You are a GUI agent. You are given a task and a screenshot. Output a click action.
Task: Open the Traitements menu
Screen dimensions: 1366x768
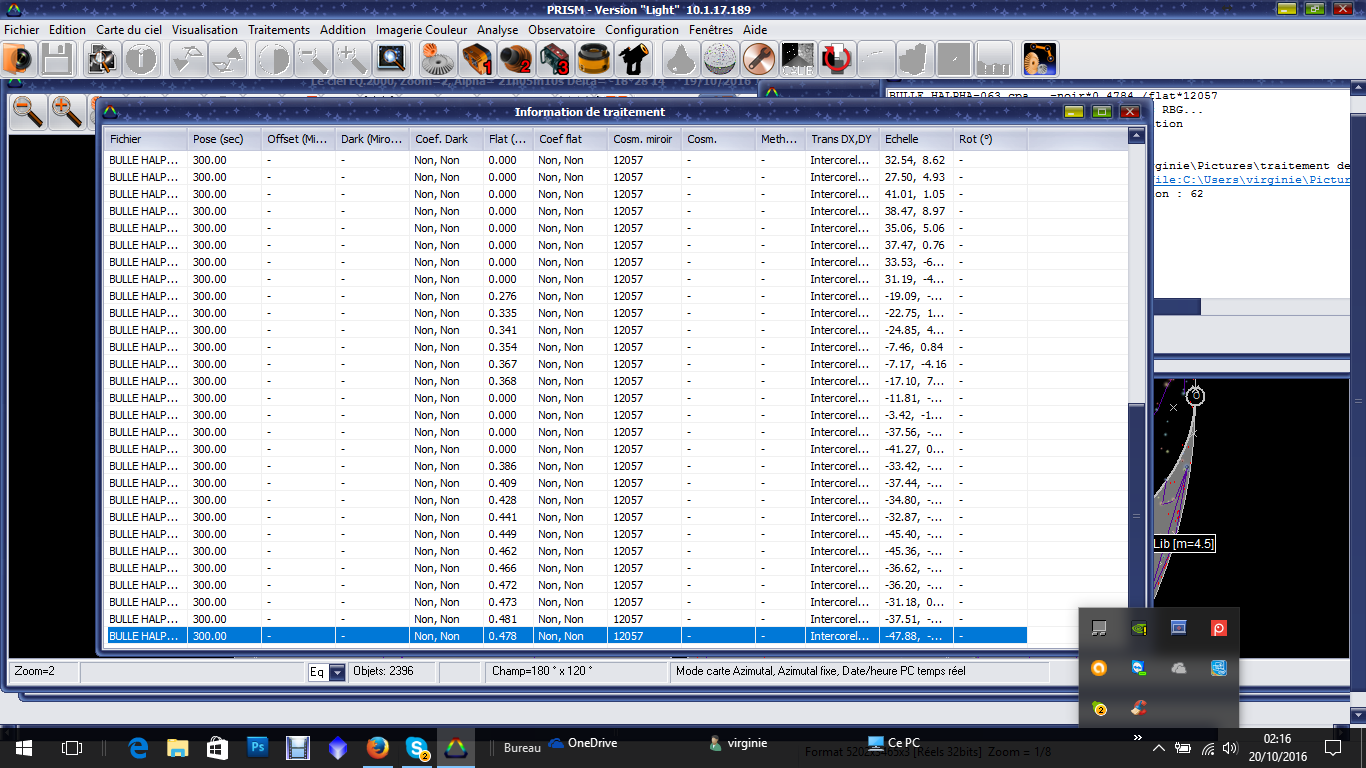(x=279, y=30)
